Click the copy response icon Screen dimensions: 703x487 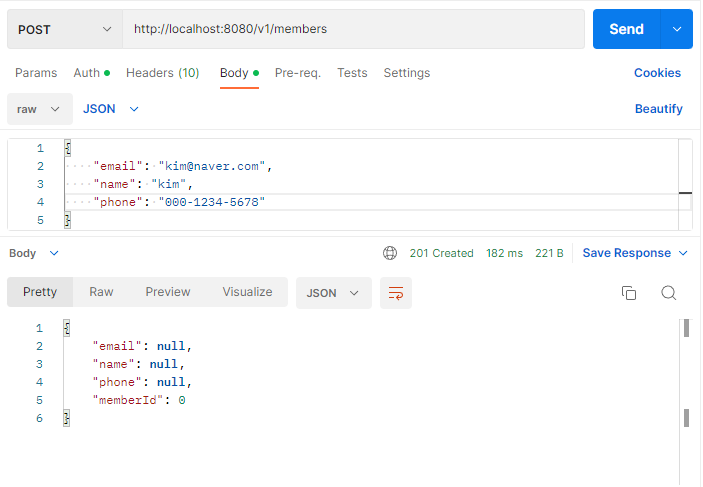[629, 293]
